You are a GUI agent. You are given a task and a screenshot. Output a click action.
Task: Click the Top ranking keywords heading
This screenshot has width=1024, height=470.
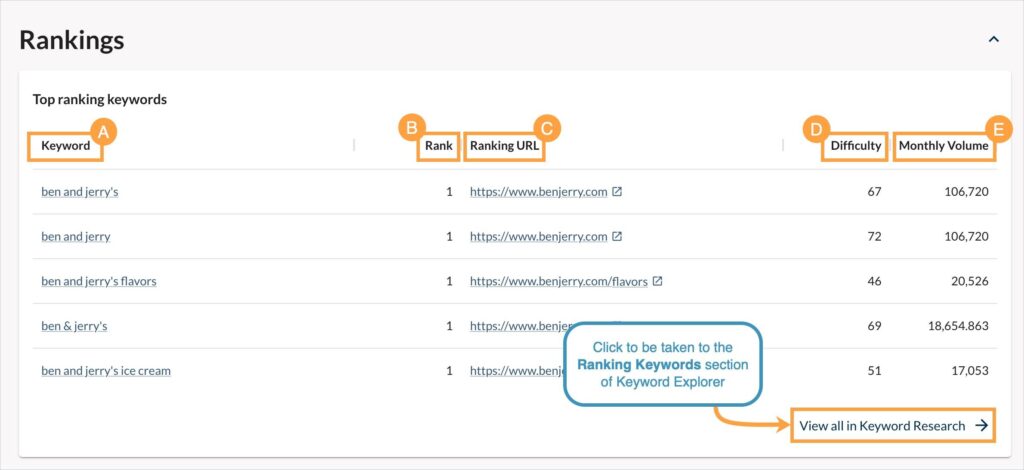tap(100, 100)
